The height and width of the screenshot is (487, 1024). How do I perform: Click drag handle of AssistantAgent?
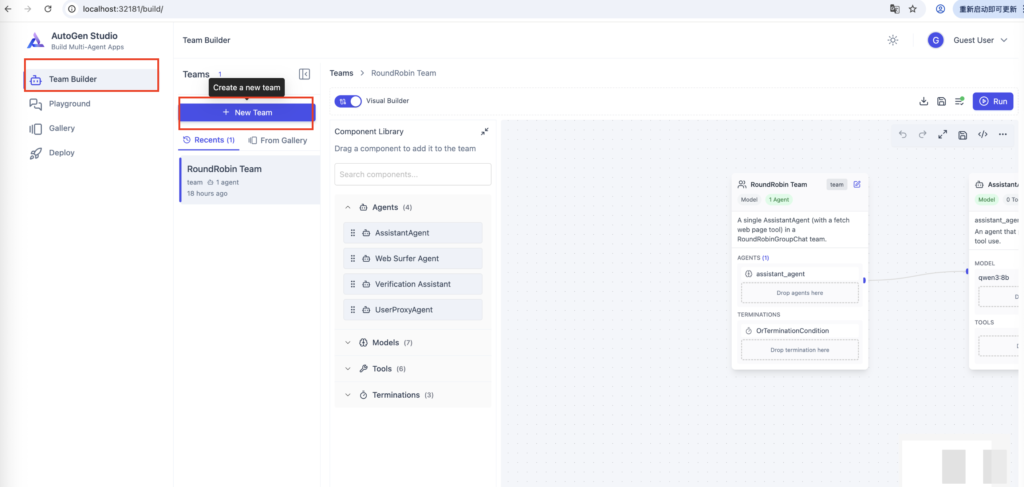tap(353, 232)
